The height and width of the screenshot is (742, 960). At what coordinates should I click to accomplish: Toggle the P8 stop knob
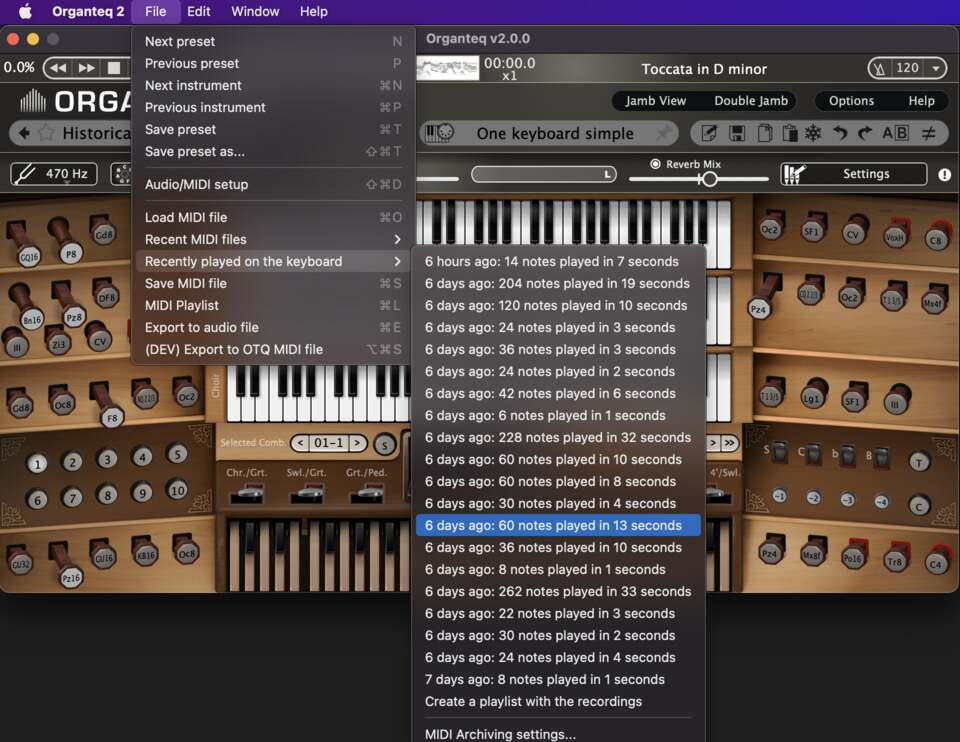[x=71, y=253]
